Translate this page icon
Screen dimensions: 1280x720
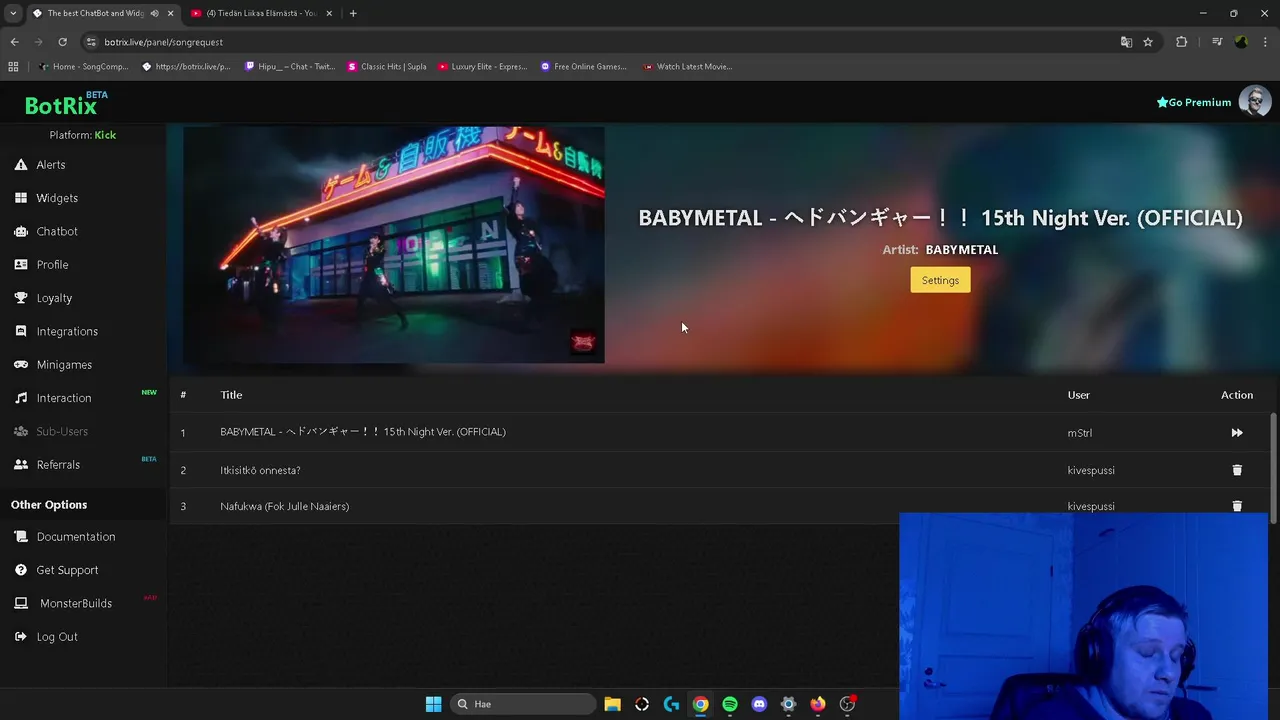1126,42
